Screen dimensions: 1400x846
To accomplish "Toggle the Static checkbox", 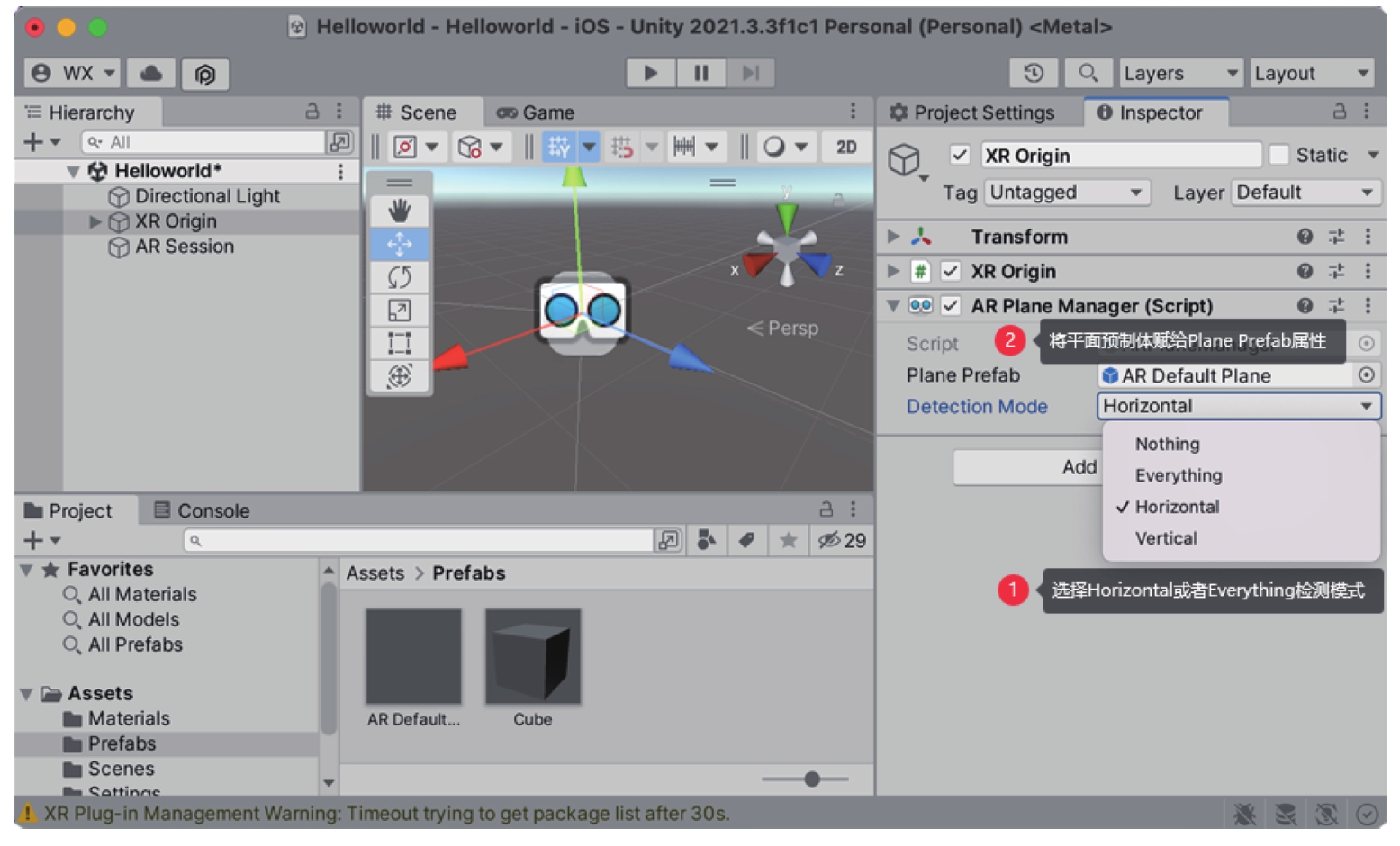I will [1278, 155].
